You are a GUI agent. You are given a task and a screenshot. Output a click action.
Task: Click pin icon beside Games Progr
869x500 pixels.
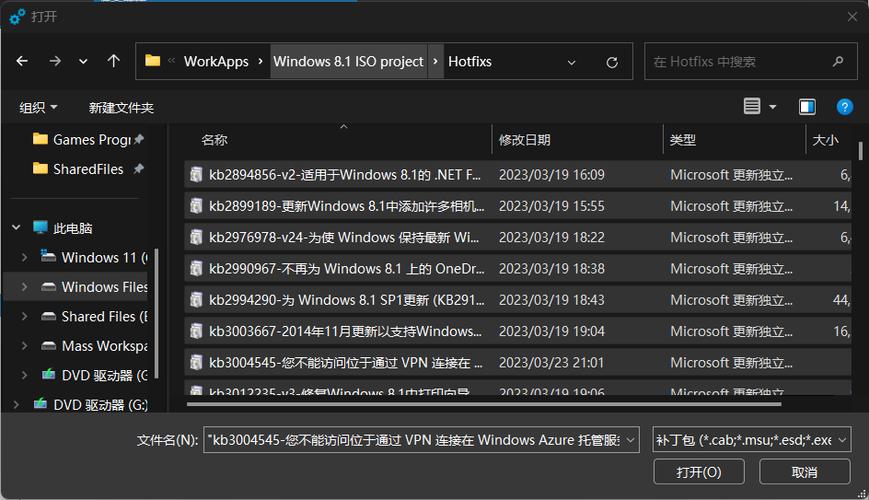click(139, 139)
